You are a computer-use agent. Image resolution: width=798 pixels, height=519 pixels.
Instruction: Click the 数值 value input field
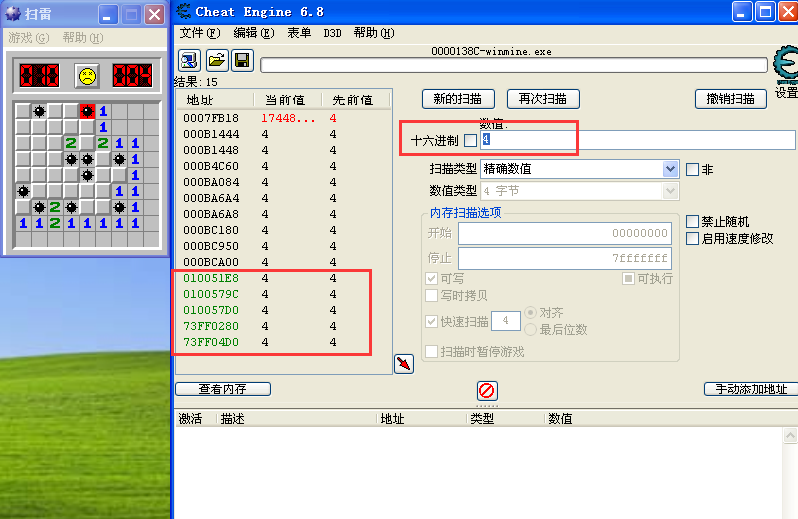(638, 140)
